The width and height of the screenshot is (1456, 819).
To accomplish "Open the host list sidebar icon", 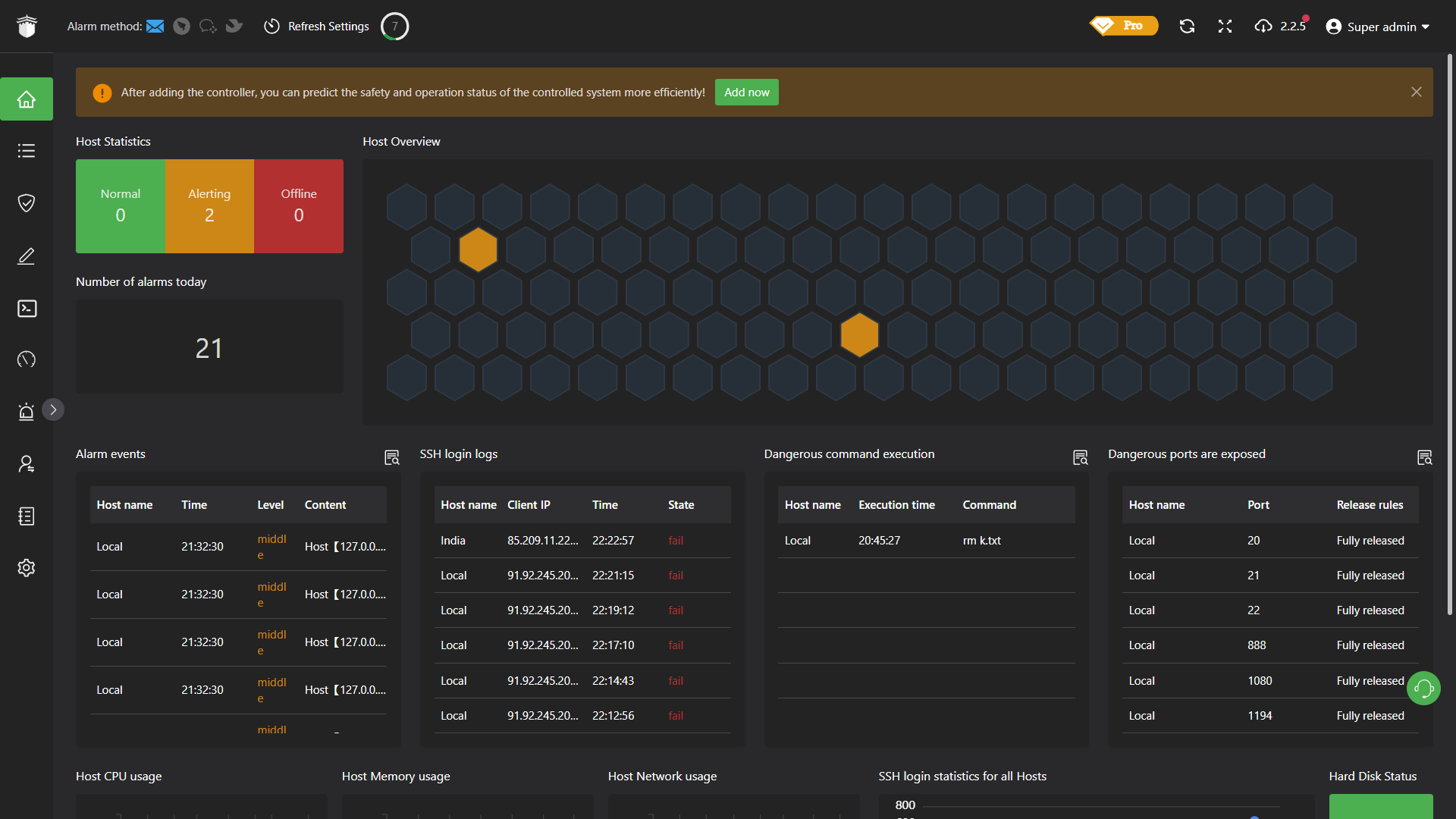I will click(27, 151).
